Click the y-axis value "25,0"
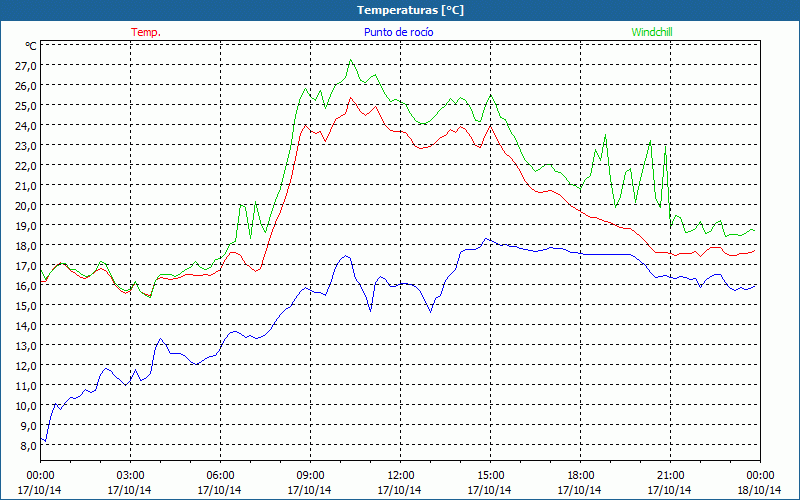Viewport: 800px width, 500px height. [27, 106]
